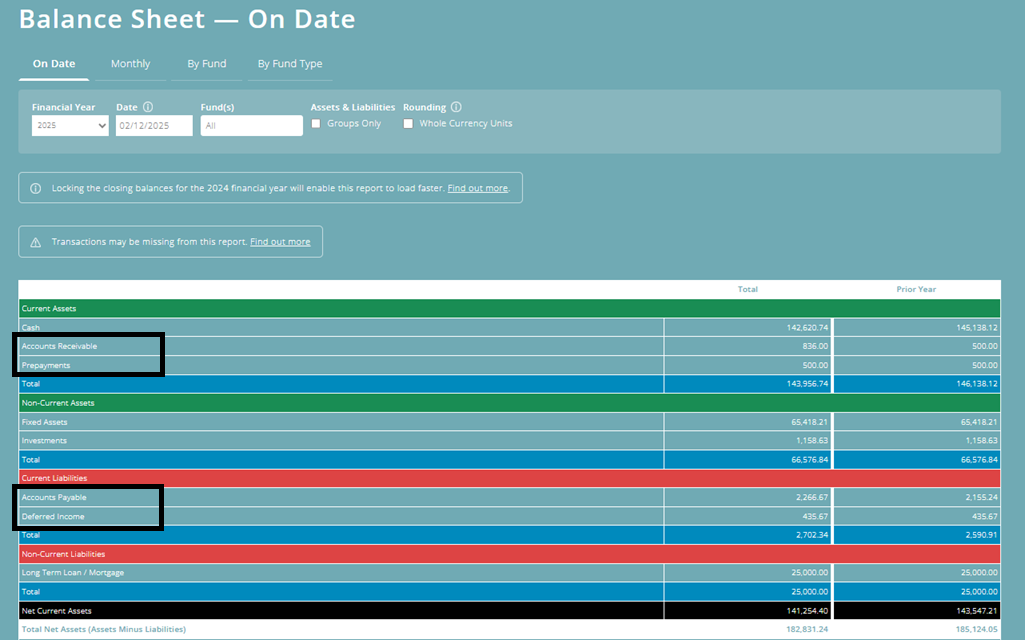Click the warning triangle icon in transactions notice

point(36,242)
